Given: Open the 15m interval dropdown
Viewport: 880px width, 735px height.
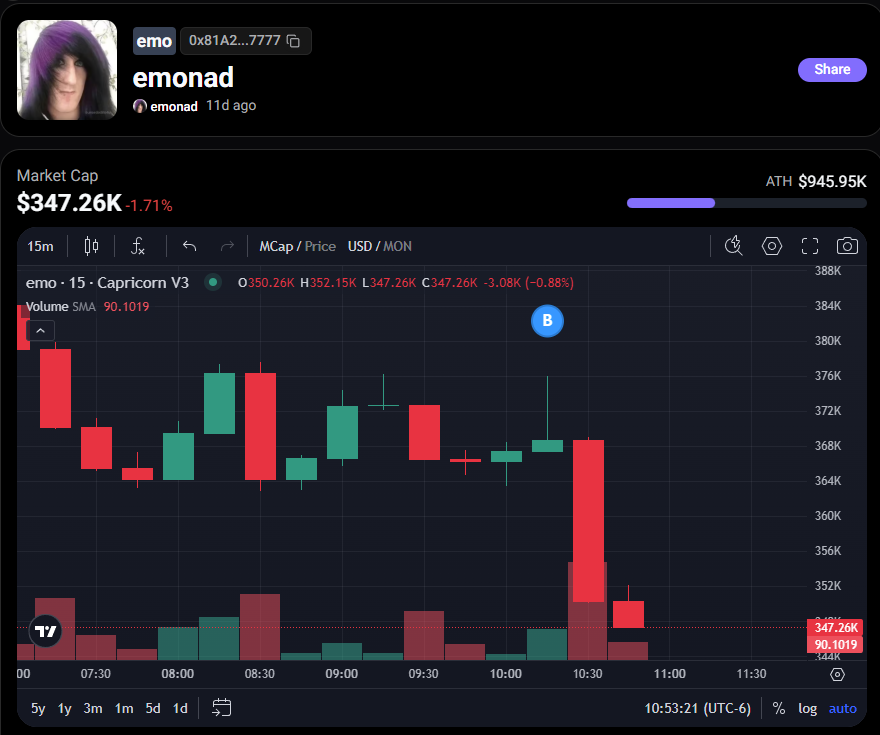Looking at the screenshot, I should point(40,246).
